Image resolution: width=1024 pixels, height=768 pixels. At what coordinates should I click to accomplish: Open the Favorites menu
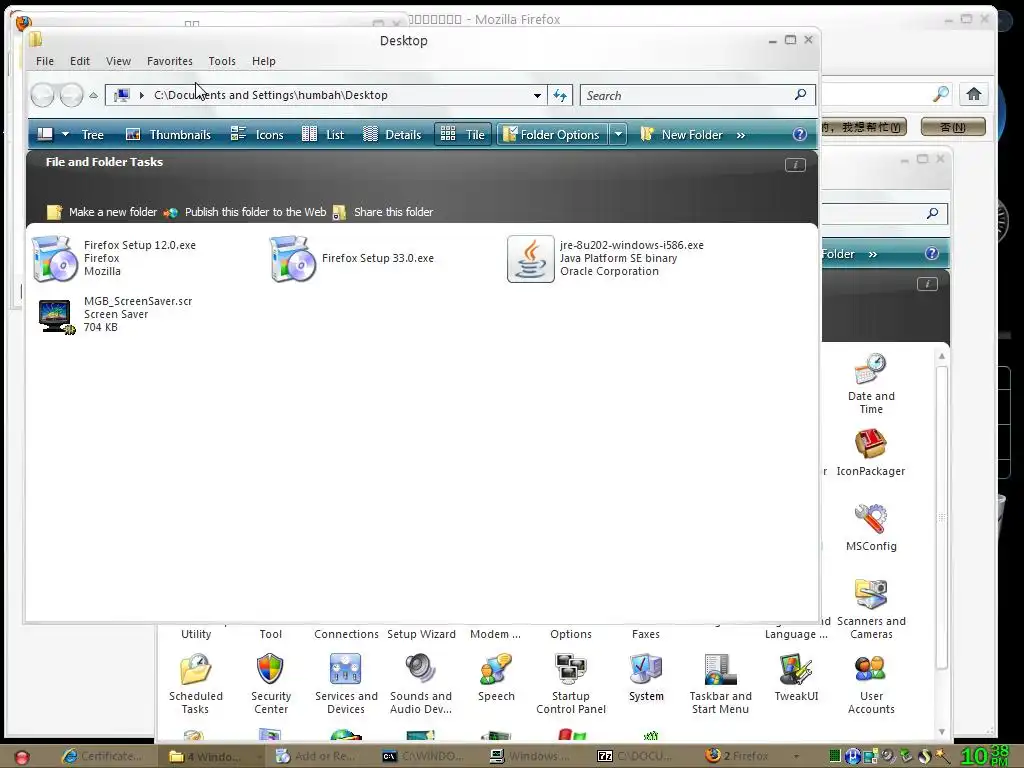tap(170, 61)
